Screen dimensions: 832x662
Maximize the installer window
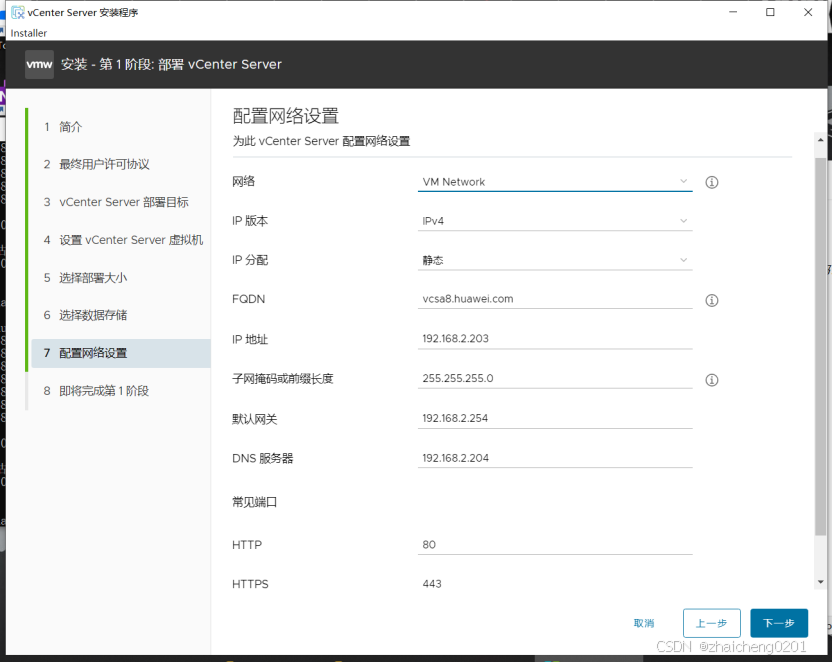click(x=770, y=12)
